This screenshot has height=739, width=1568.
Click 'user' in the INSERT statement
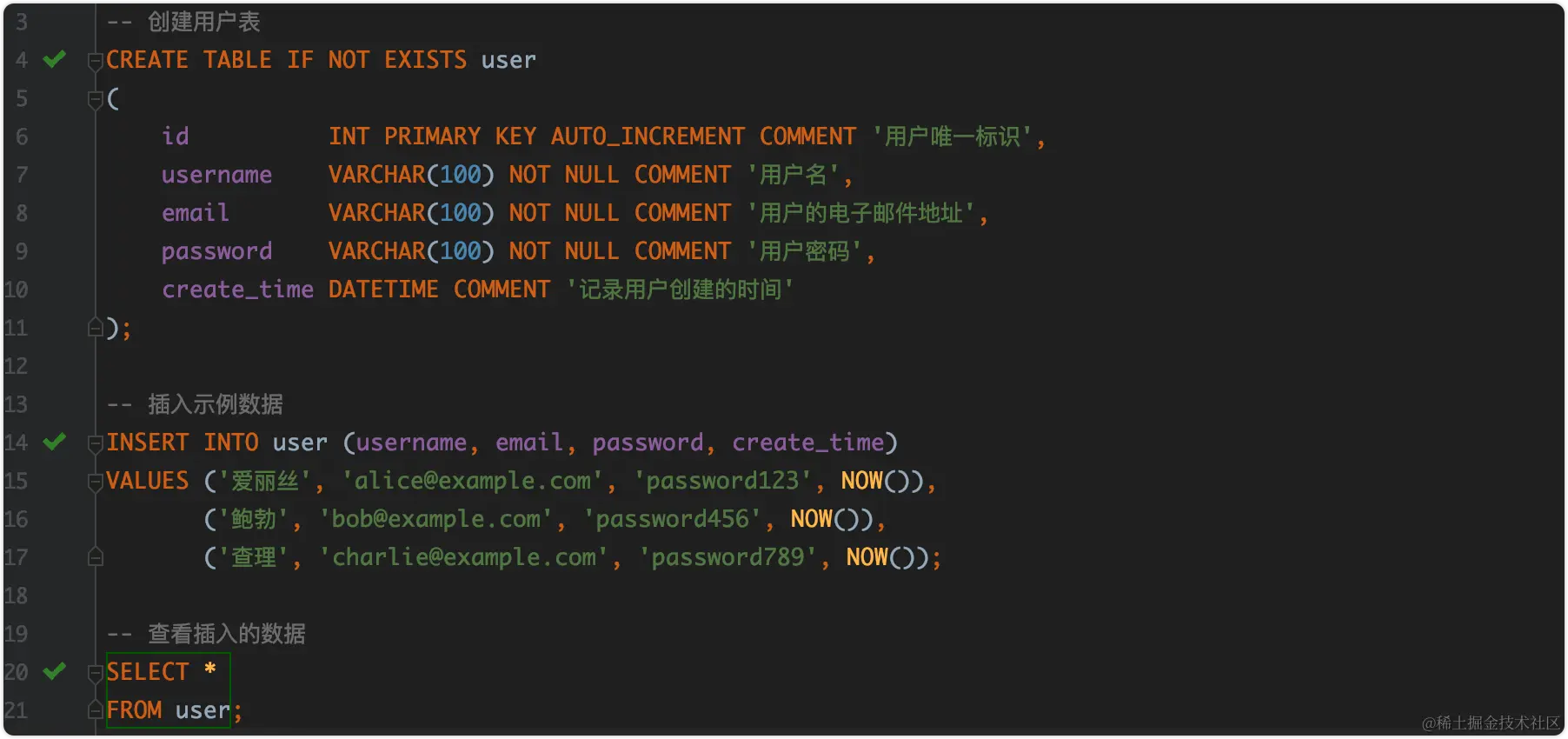point(300,443)
